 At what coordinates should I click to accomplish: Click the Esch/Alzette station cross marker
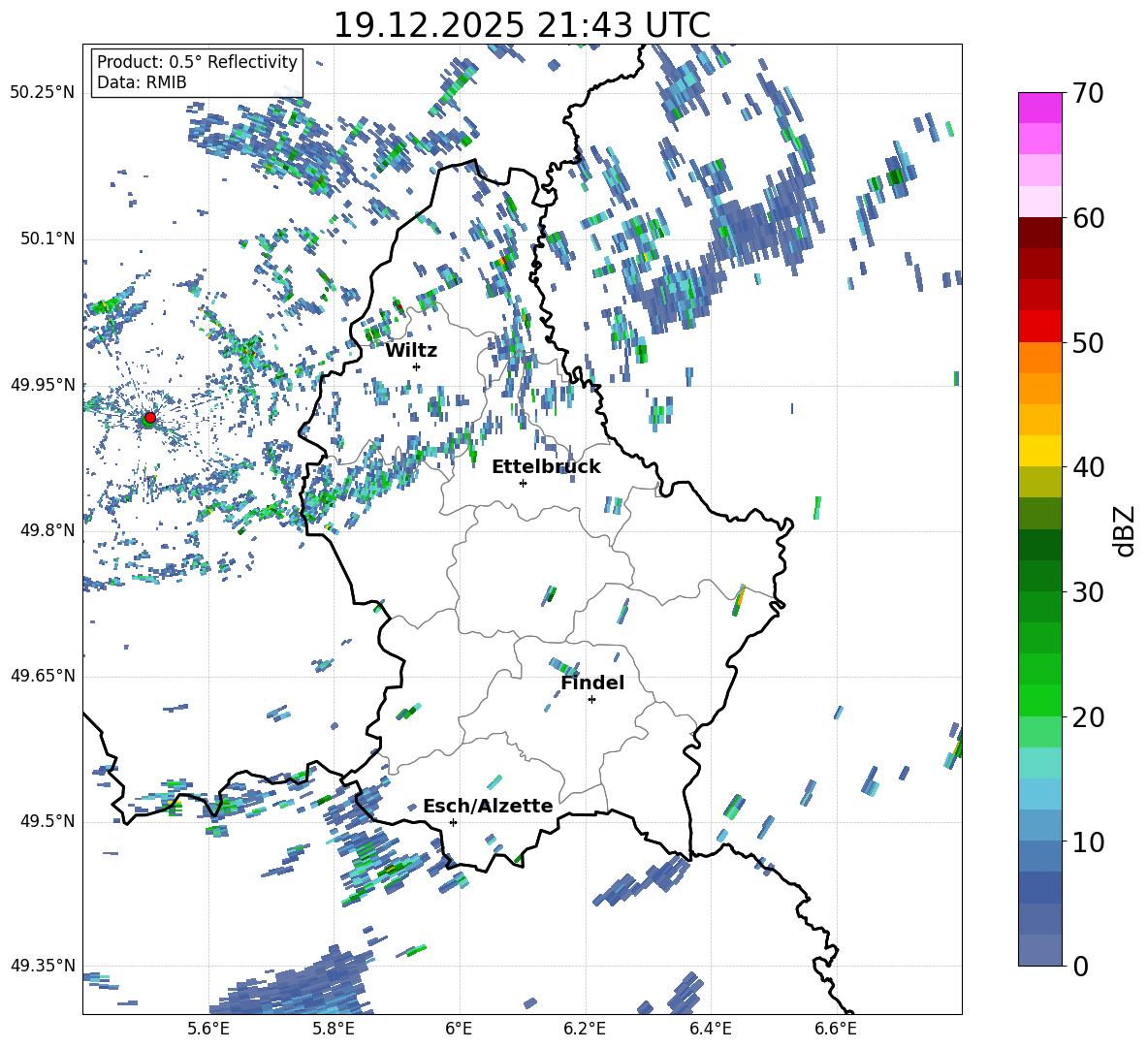453,822
